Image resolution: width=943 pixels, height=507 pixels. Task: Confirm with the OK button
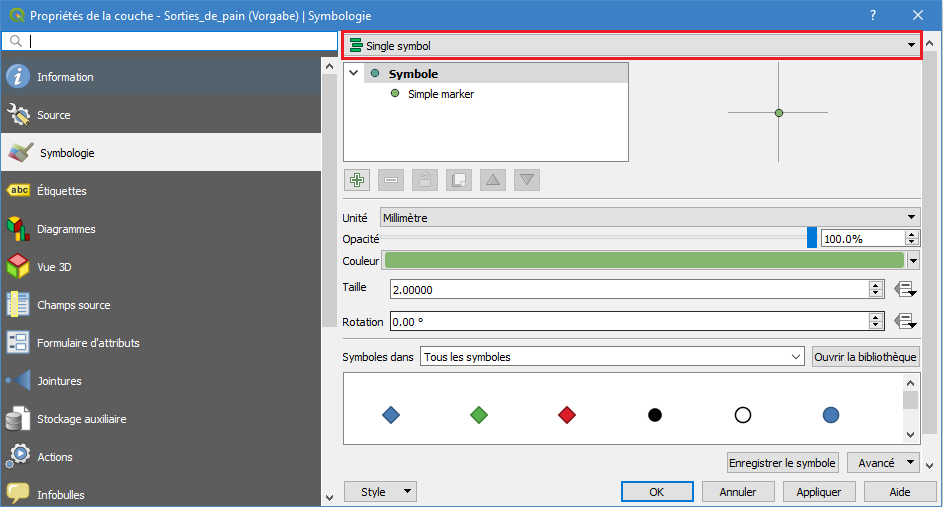(x=657, y=491)
